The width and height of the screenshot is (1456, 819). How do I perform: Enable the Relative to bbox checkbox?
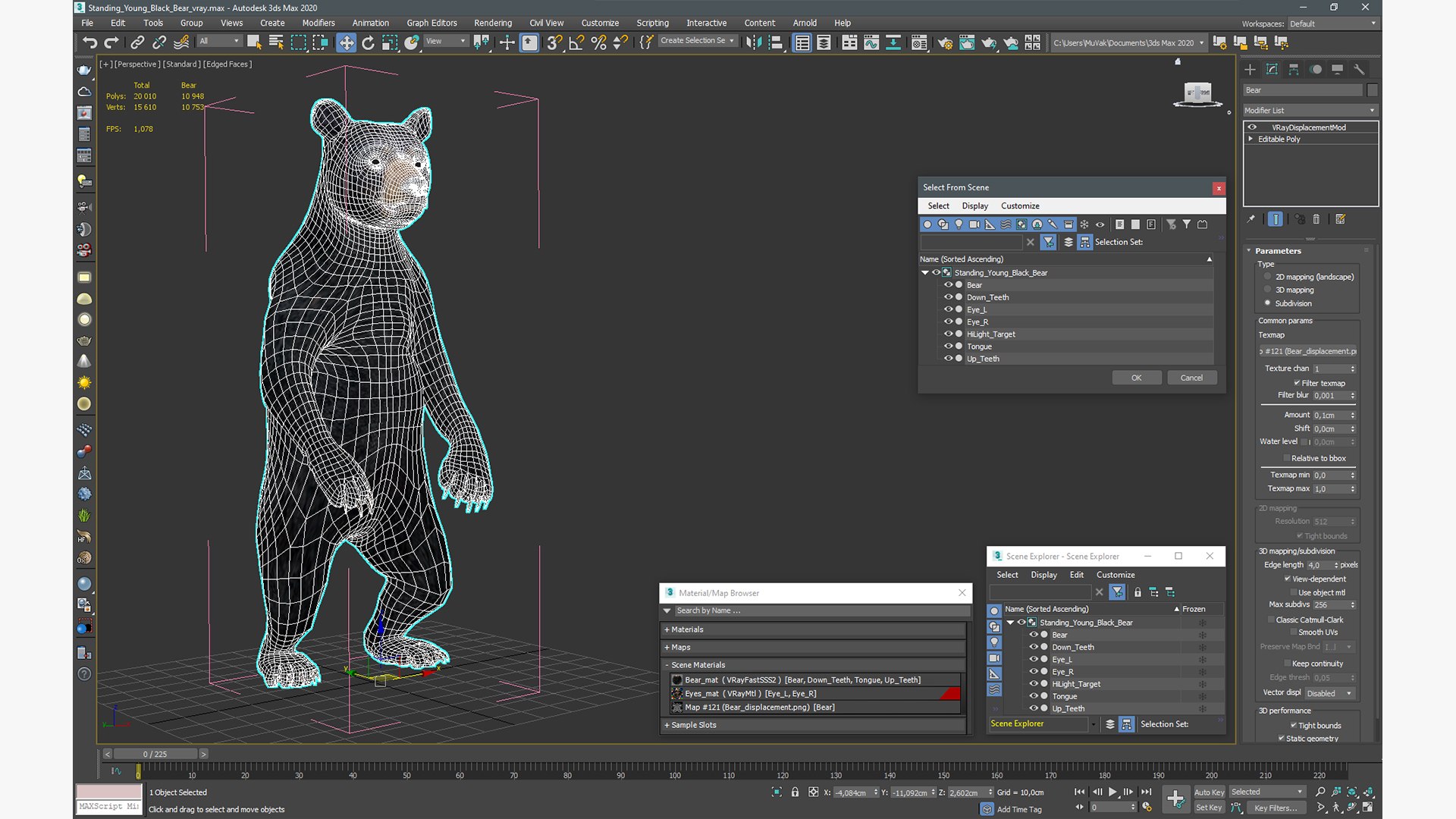tap(1287, 458)
